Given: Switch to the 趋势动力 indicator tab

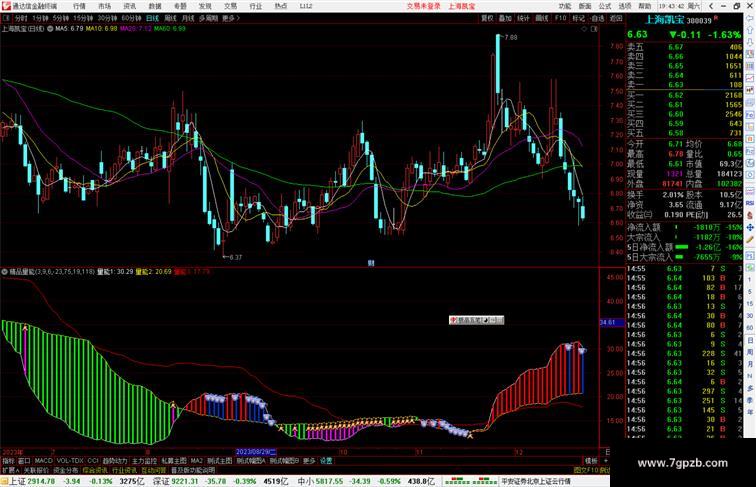Looking at the screenshot, I should (115, 461).
